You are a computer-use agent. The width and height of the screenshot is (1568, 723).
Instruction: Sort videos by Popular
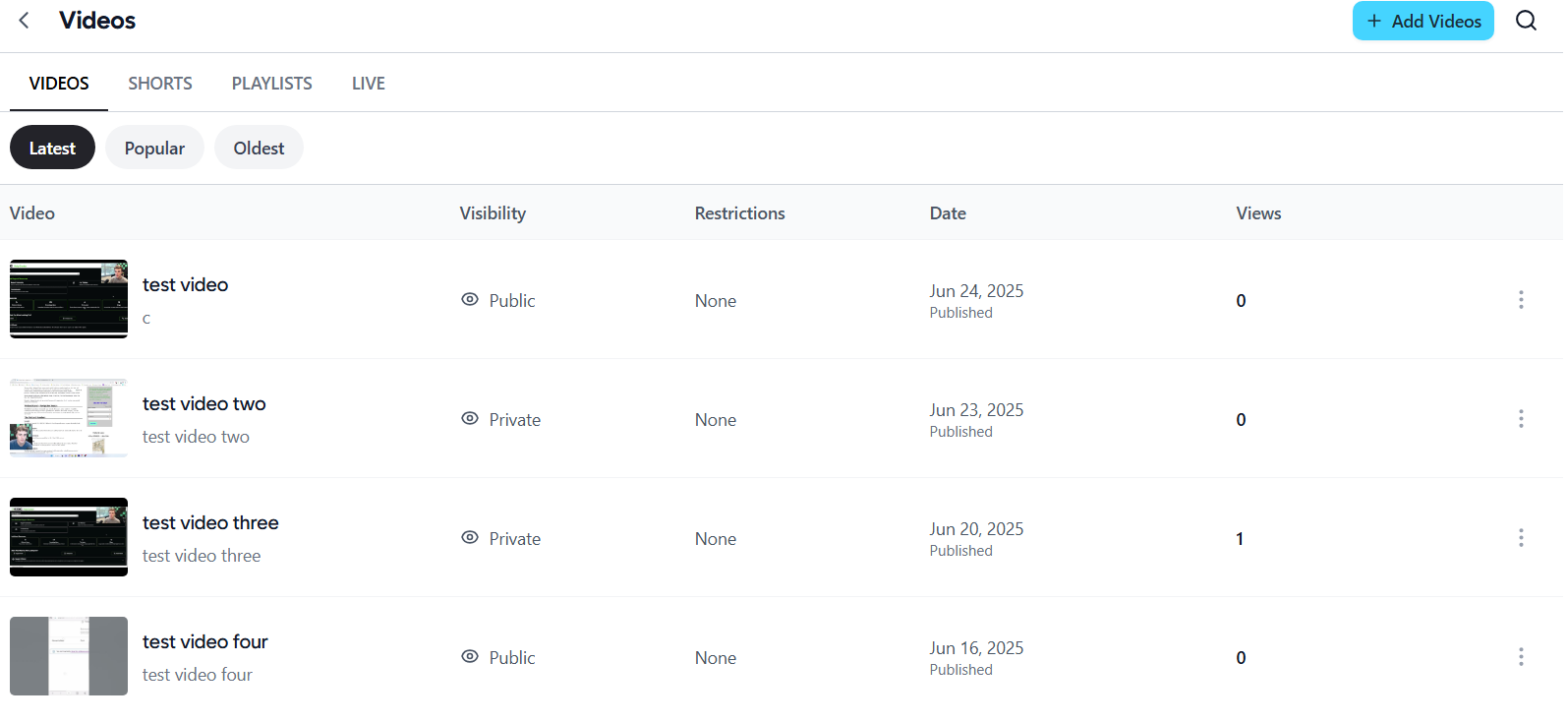[x=154, y=148]
